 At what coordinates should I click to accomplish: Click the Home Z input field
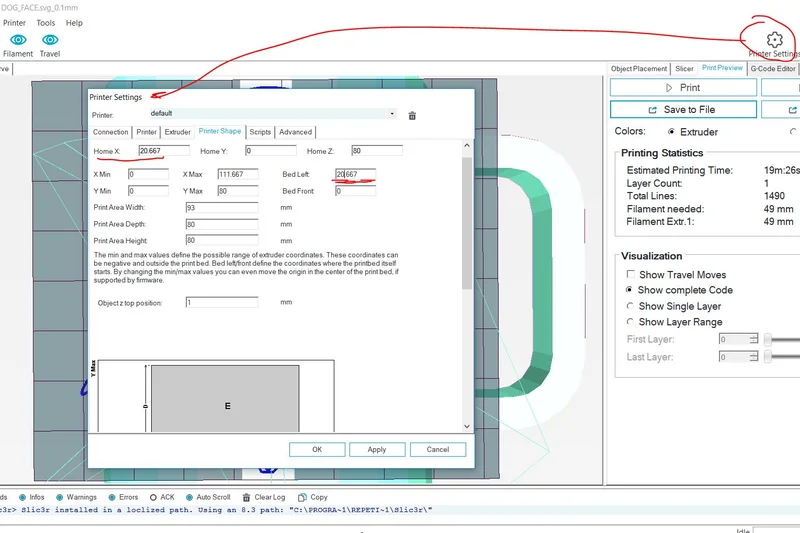tap(377, 151)
